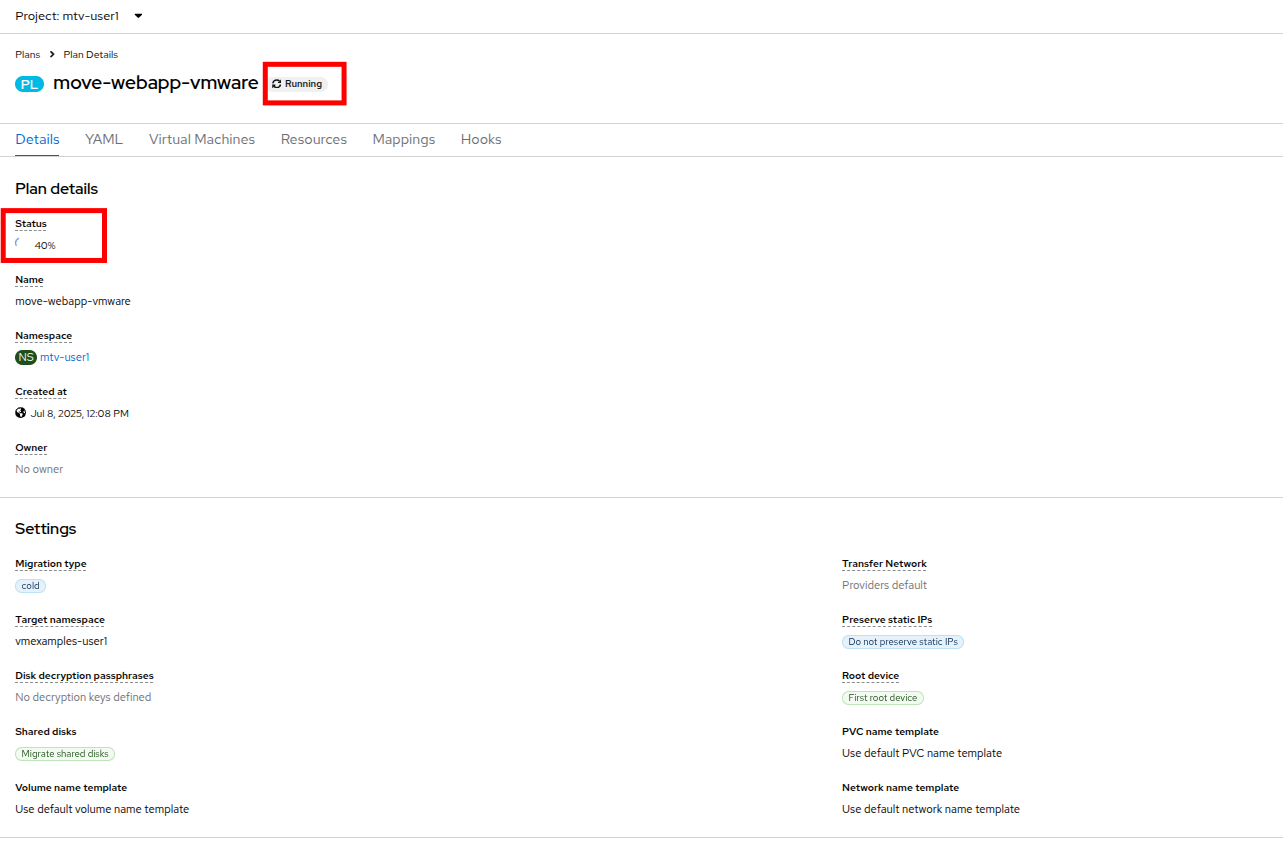
Task: Click the PL plan badge icon
Action: pos(29,84)
